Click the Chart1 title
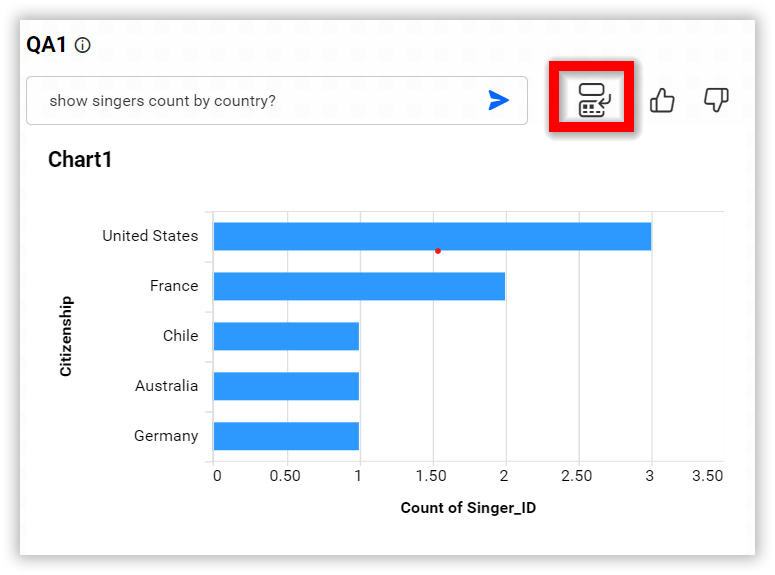Viewport: 775px width, 575px height. (80, 159)
